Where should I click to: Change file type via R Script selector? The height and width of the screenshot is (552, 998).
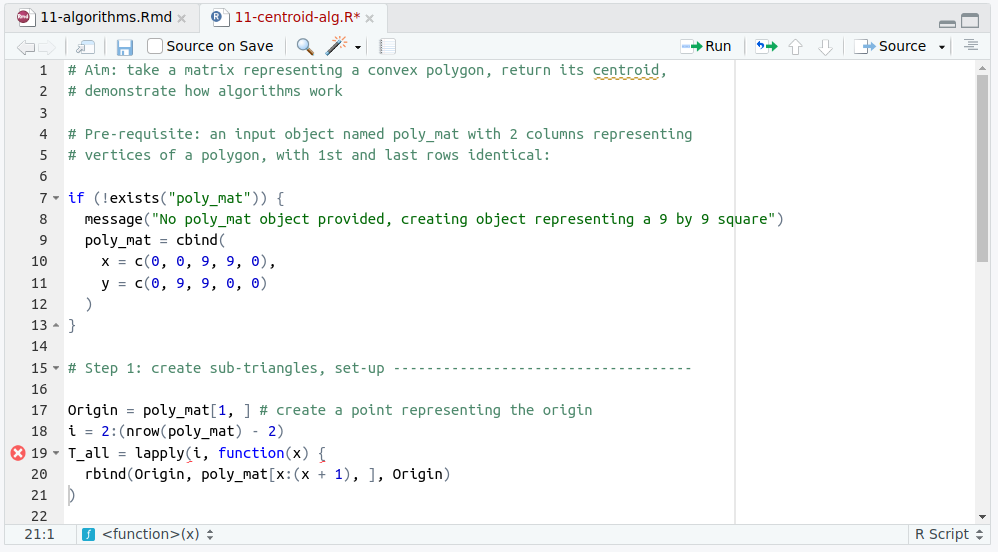[x=948, y=534]
